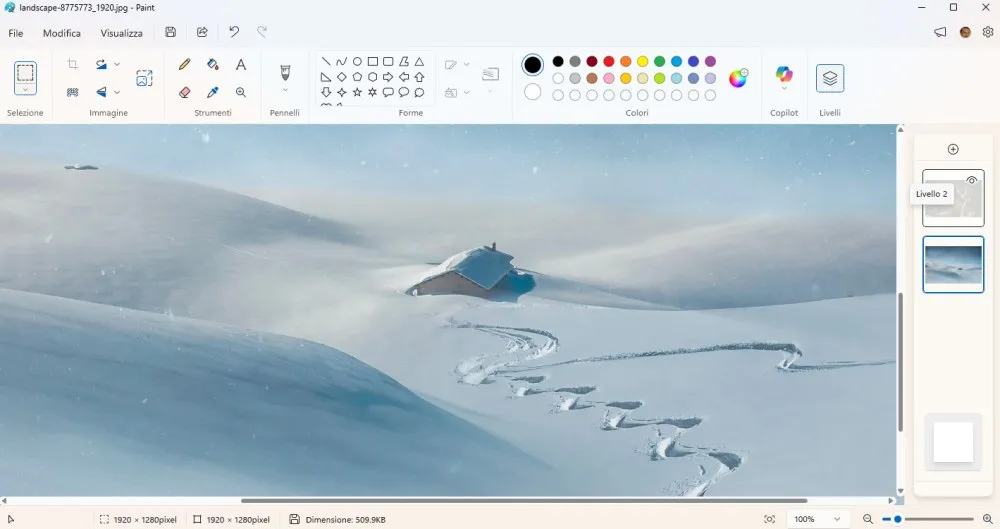Image resolution: width=1000 pixels, height=529 pixels.
Task: Activate the black primary color circle
Action: pyautogui.click(x=533, y=64)
